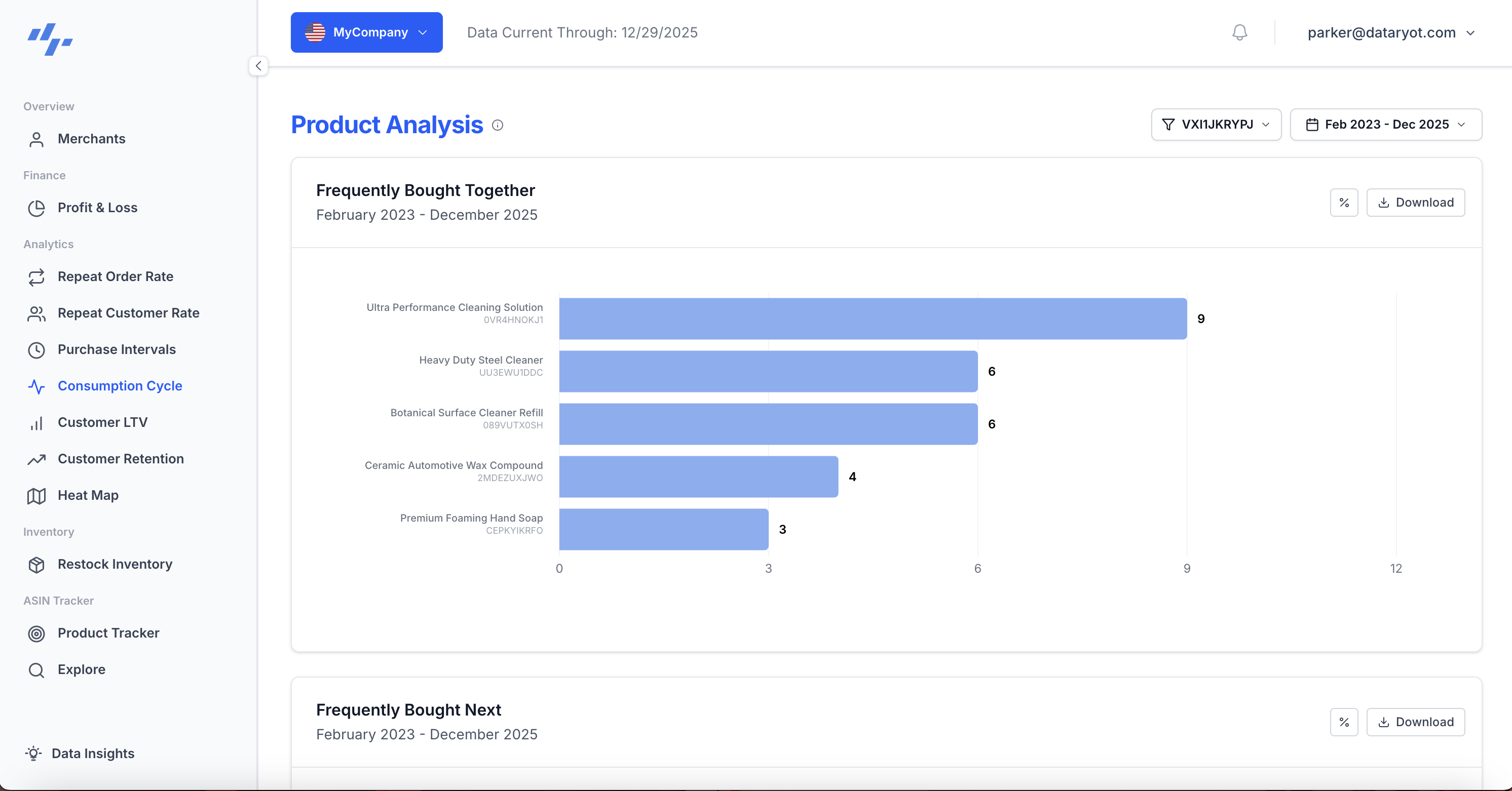This screenshot has height=791, width=1512.
Task: Open the Customer Retention page
Action: click(x=121, y=459)
